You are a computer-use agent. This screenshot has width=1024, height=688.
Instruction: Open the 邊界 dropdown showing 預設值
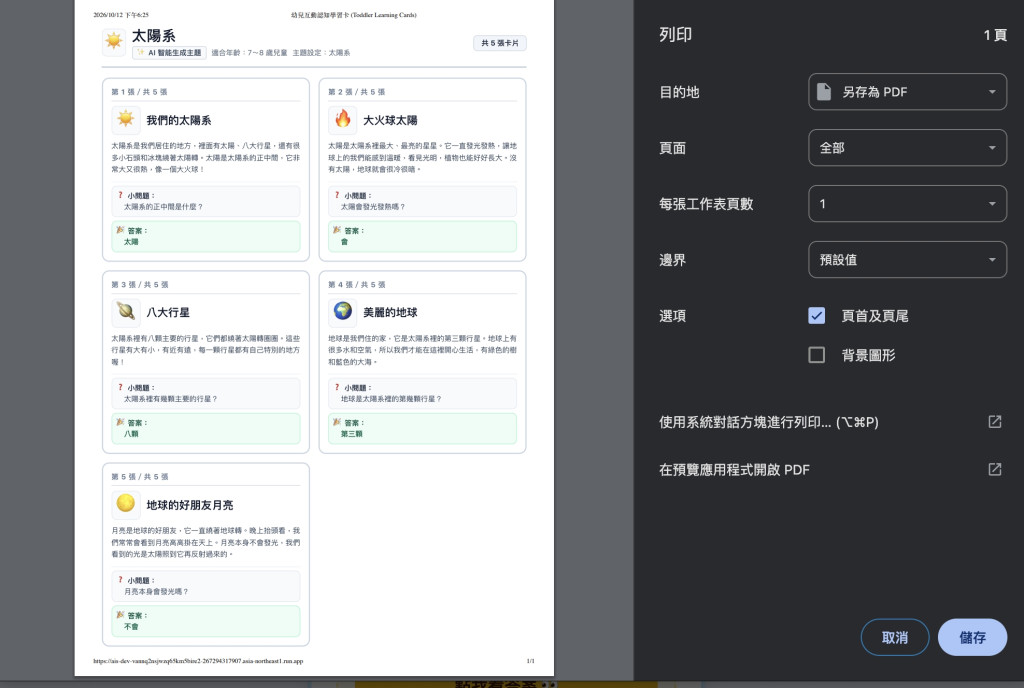click(907, 260)
